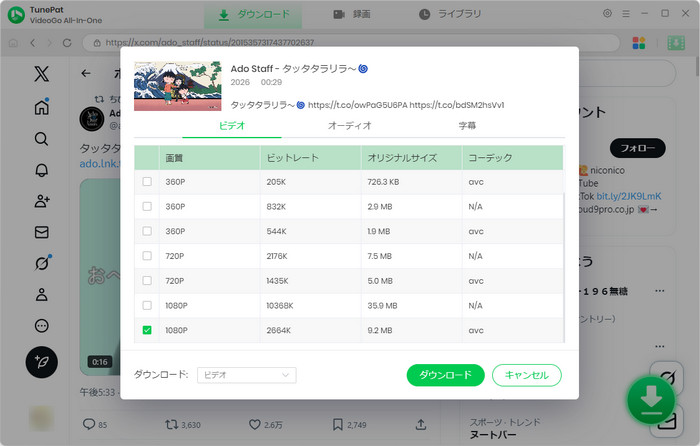This screenshot has height=446, width=700.
Task: Open the 録画 top tab
Action: click(x=352, y=14)
